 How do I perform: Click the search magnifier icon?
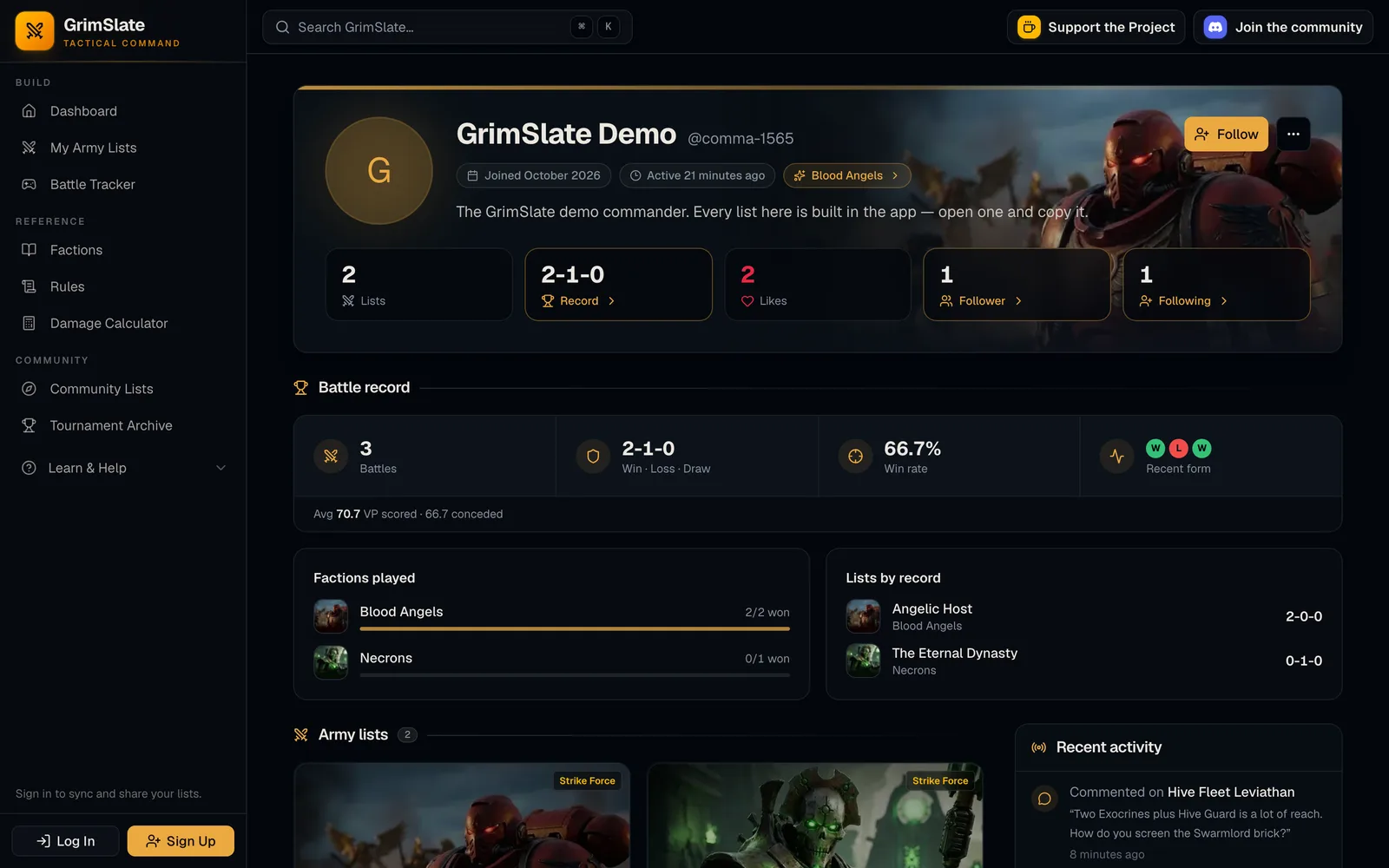tap(282, 27)
